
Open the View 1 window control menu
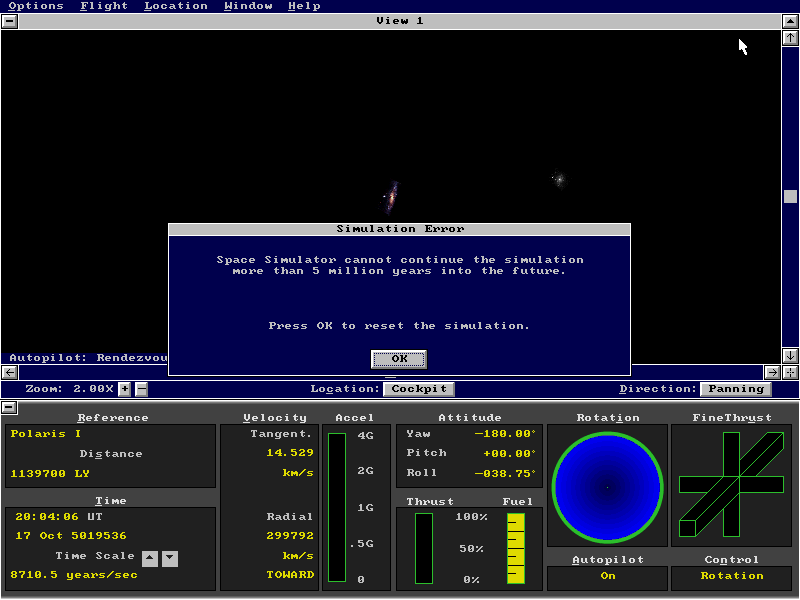coord(10,21)
